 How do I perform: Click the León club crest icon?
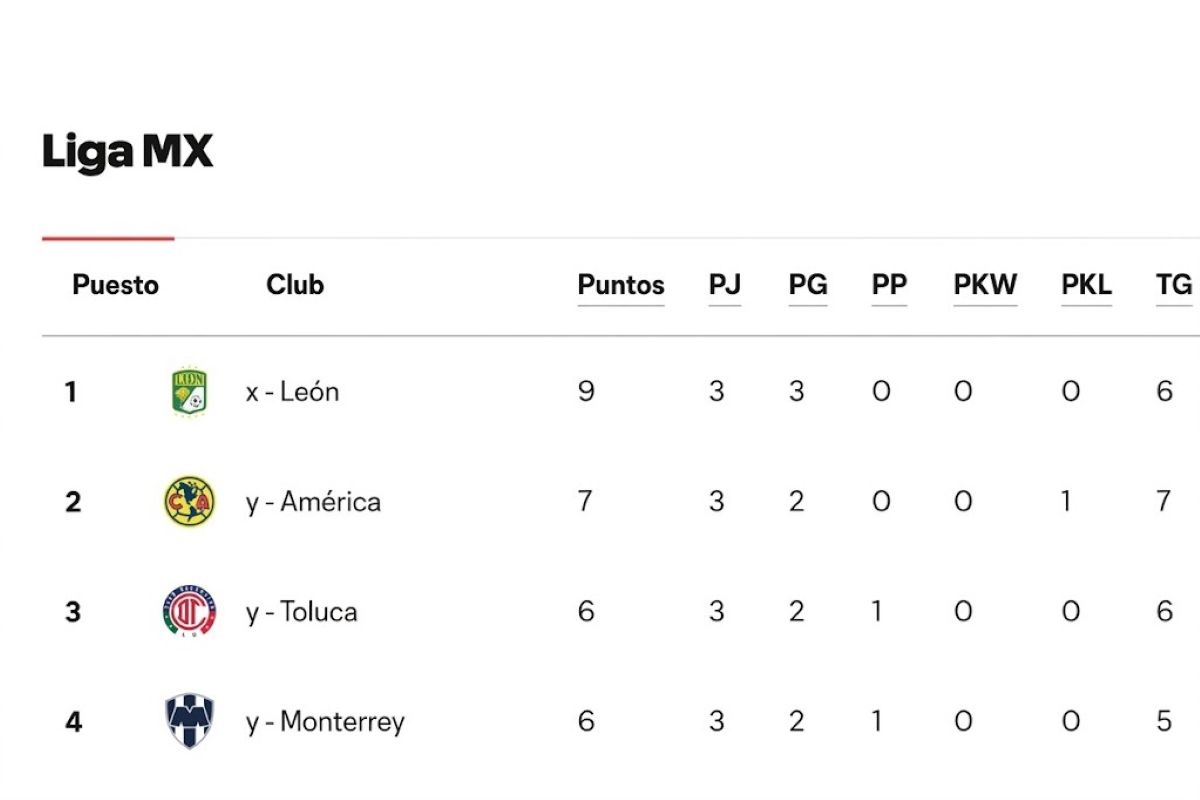189,391
